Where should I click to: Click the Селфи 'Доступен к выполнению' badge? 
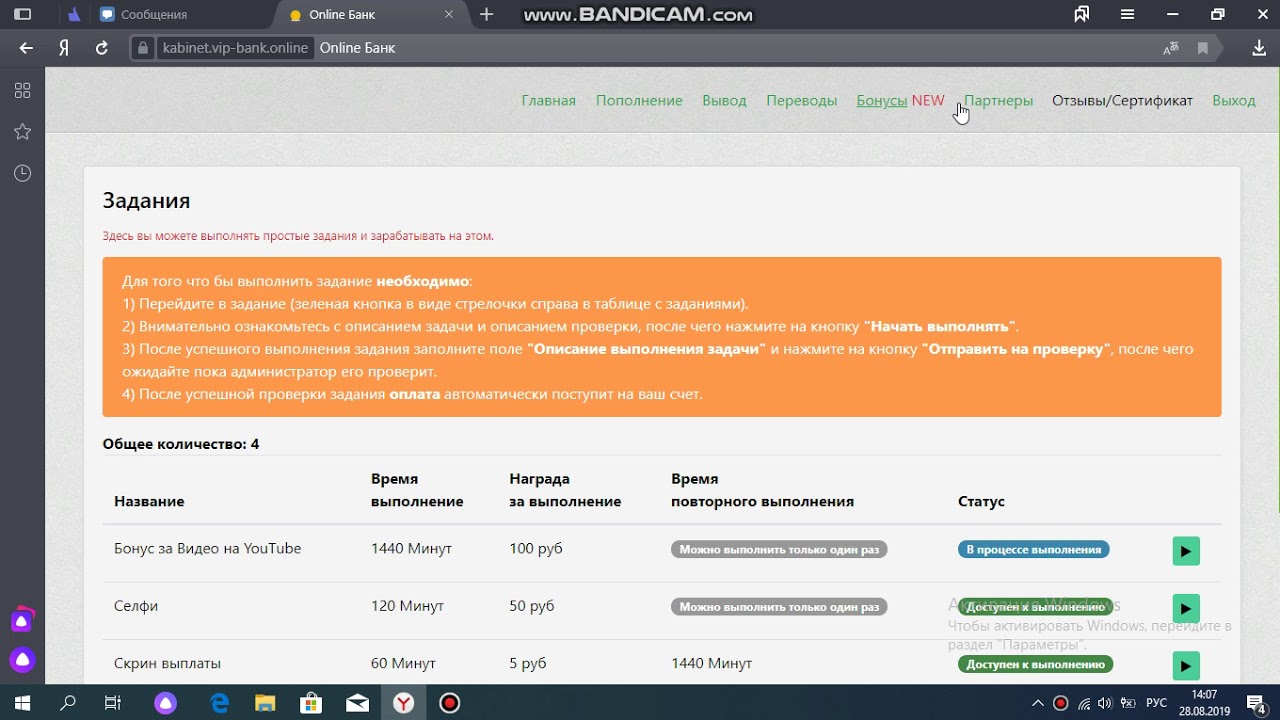(1035, 607)
